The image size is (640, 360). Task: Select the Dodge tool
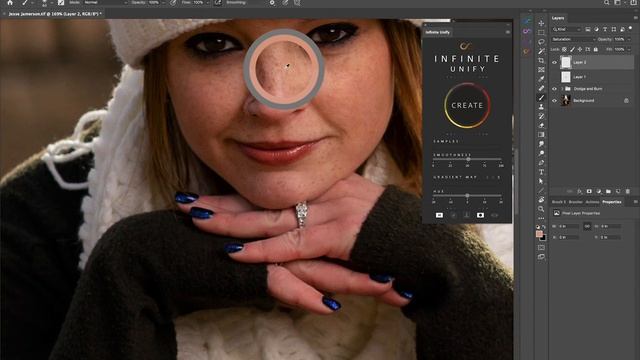coord(541,153)
